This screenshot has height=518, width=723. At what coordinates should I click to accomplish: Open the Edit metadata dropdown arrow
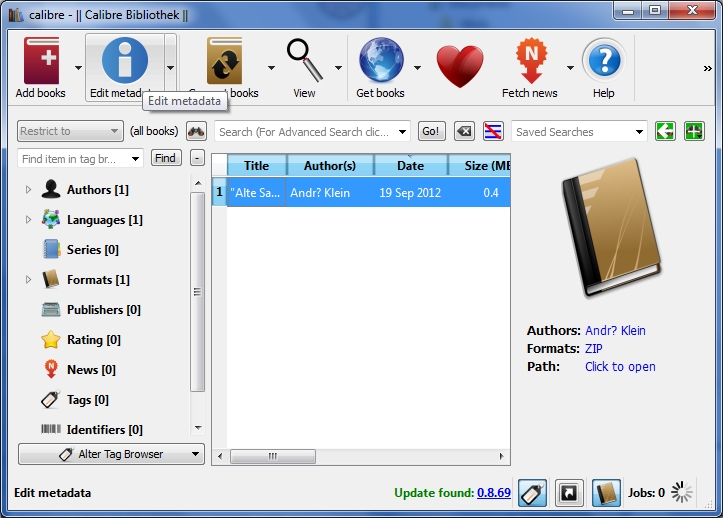pos(170,68)
